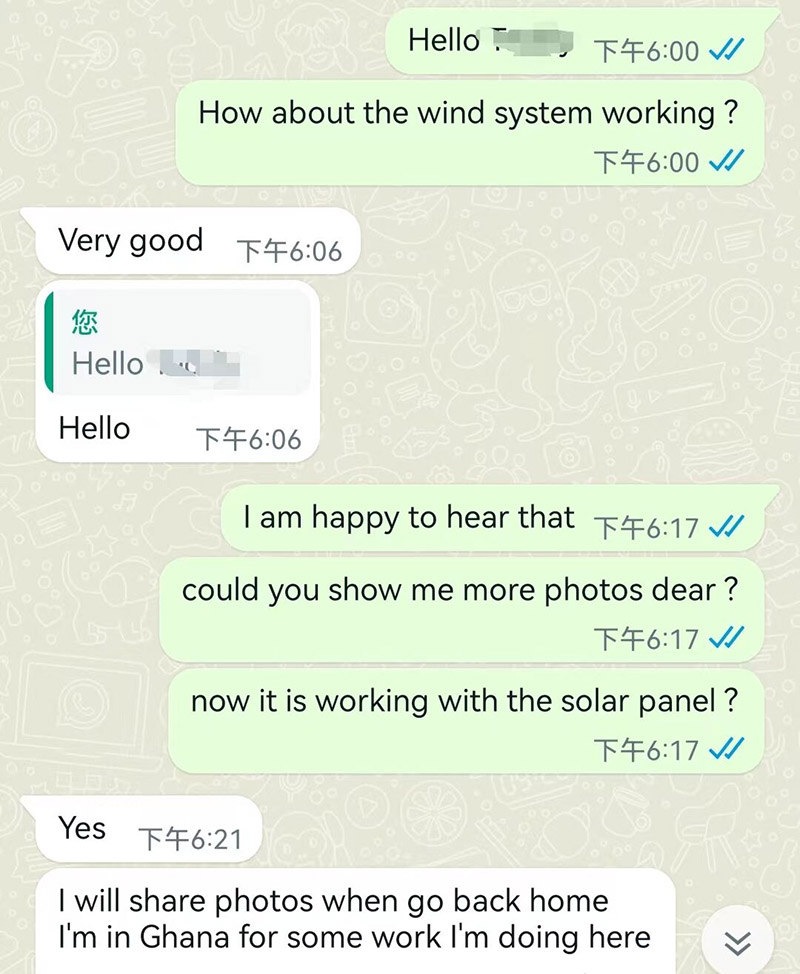Click the 您 sender label in quoted reply
The height and width of the screenshot is (974, 800).
coord(84,322)
